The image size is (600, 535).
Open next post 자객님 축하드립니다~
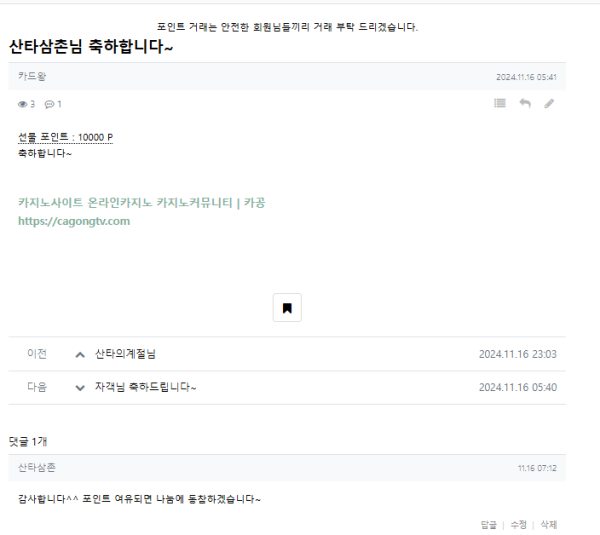(145, 387)
